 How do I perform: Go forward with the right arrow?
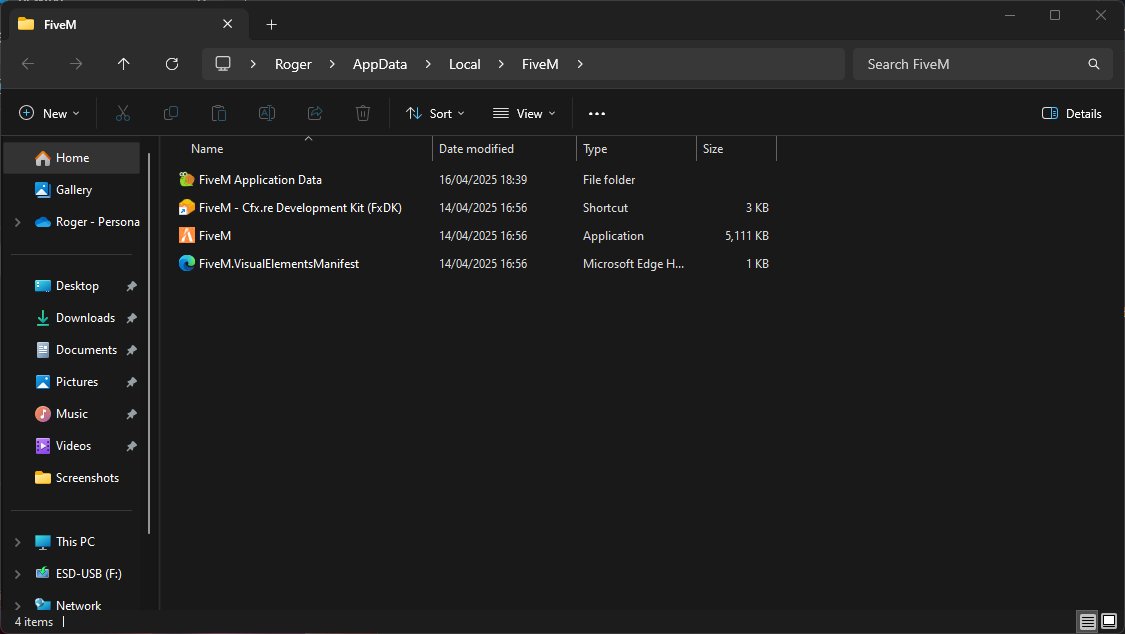coord(75,64)
